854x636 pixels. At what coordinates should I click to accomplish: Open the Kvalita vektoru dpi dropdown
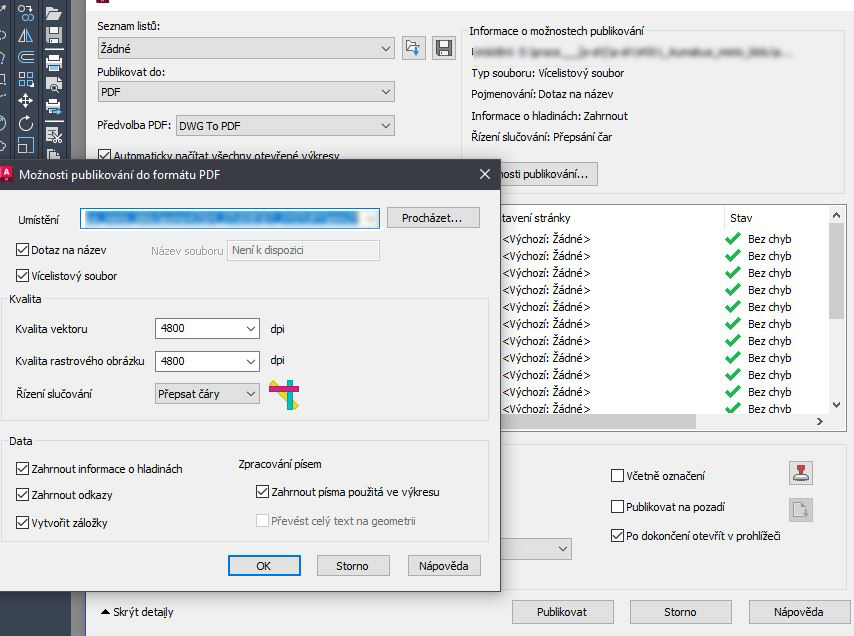tap(250, 328)
